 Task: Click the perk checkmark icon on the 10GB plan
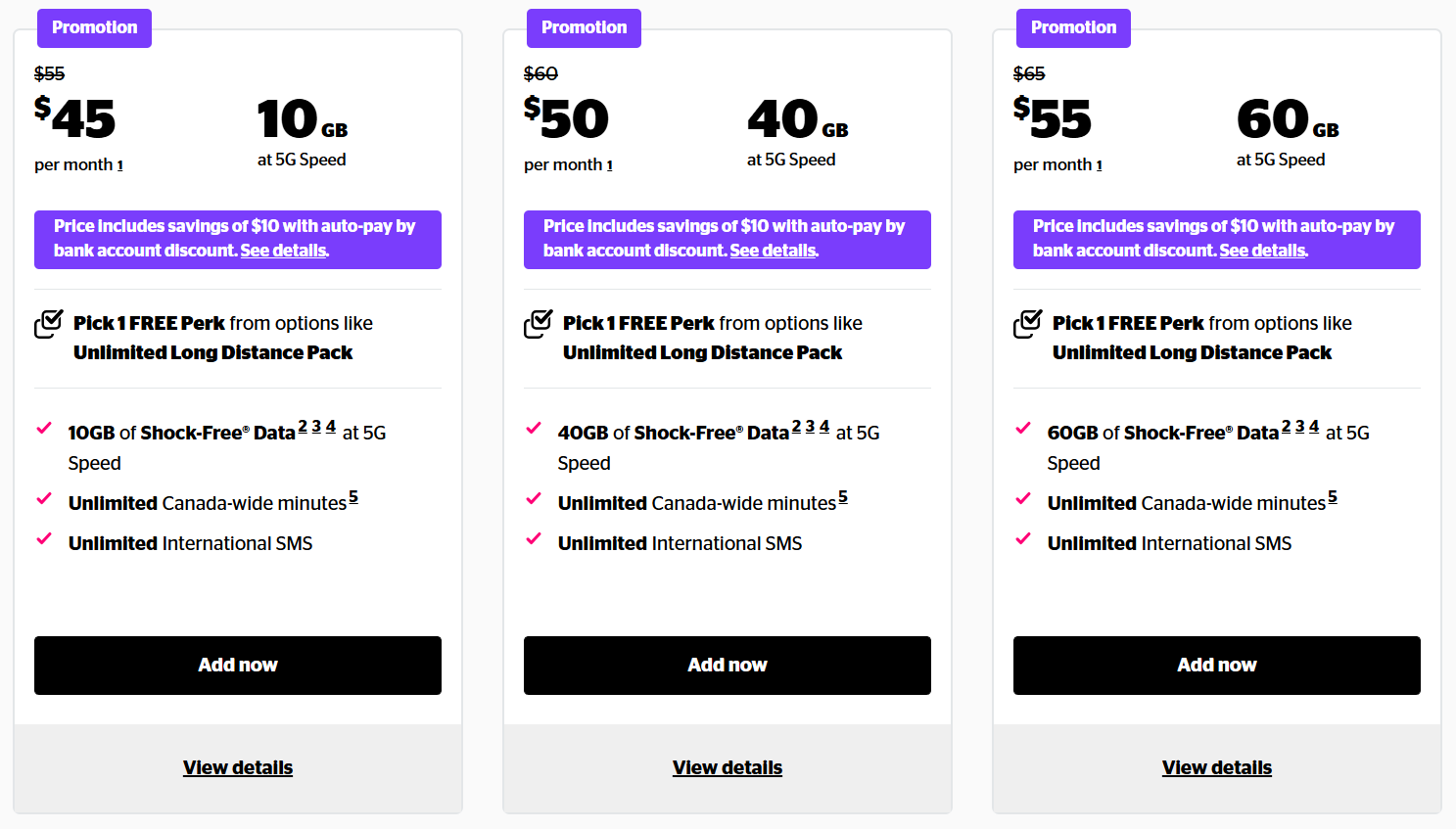49,323
